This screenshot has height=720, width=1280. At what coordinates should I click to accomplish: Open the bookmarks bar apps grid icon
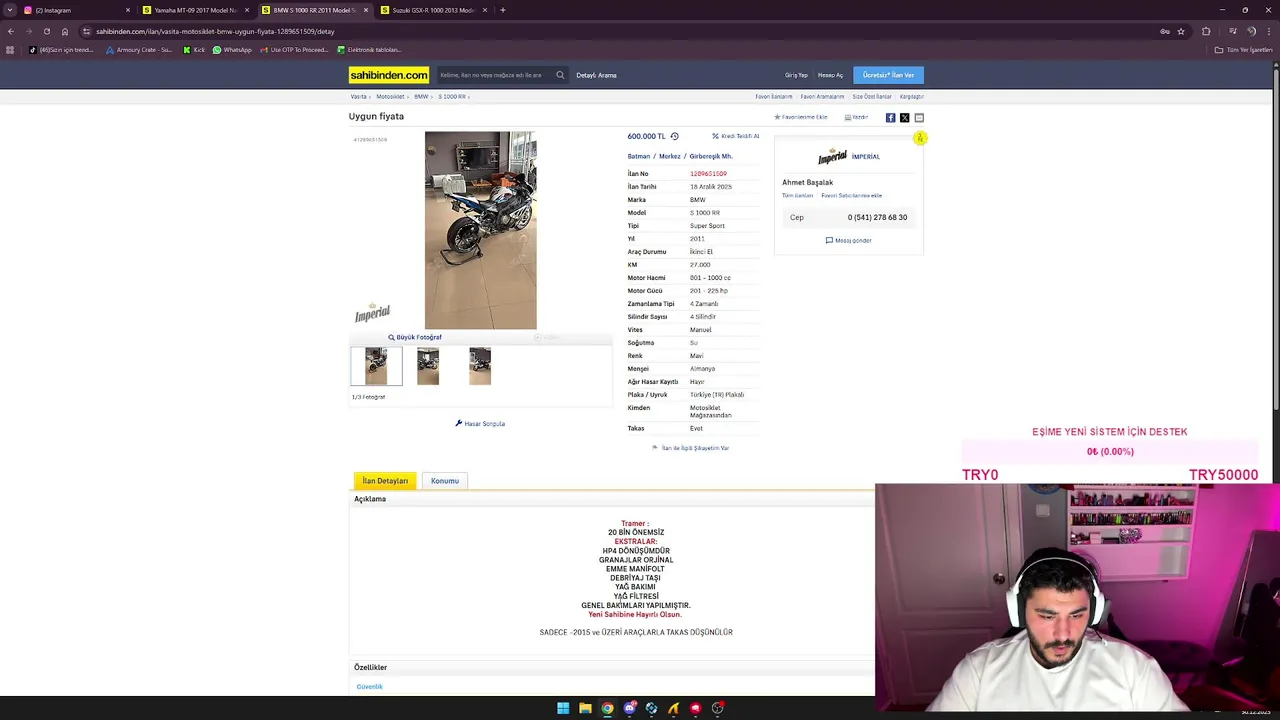[x=10, y=50]
